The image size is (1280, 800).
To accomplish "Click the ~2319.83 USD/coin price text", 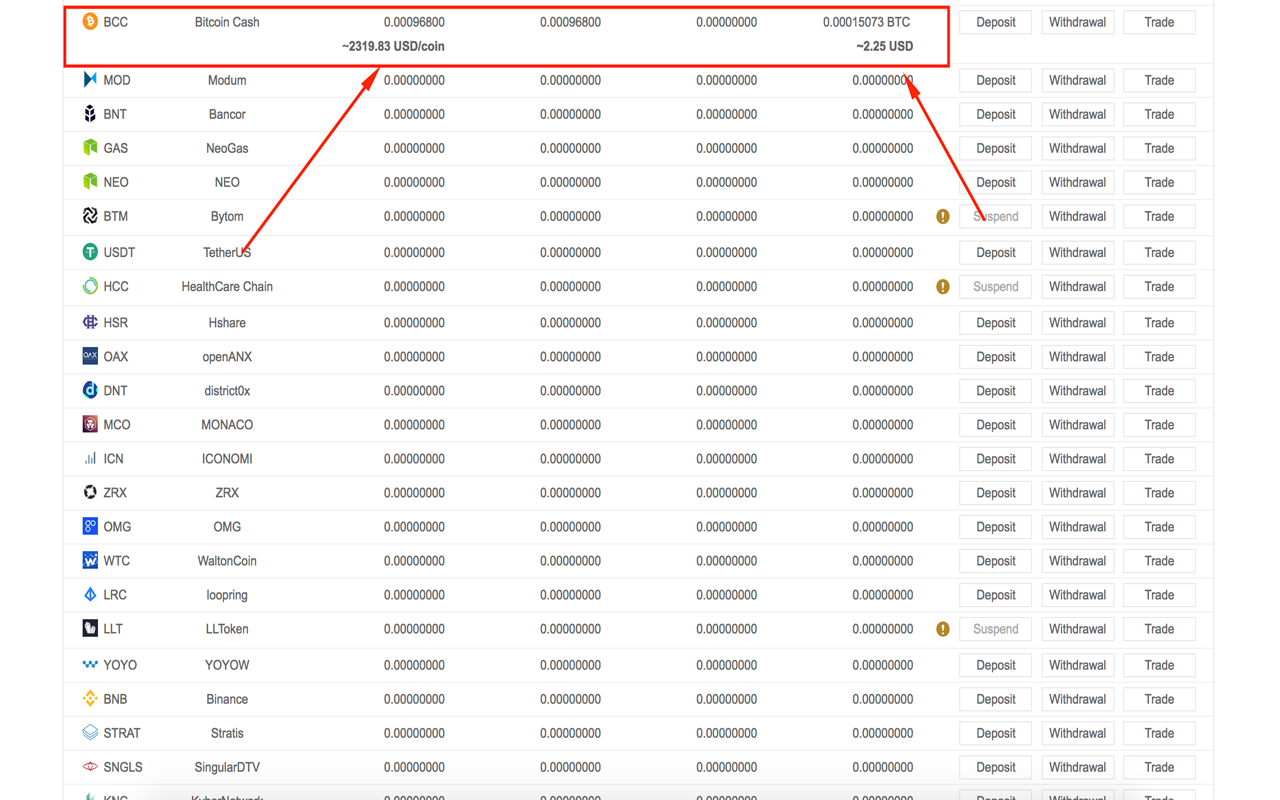I will 393,46.
